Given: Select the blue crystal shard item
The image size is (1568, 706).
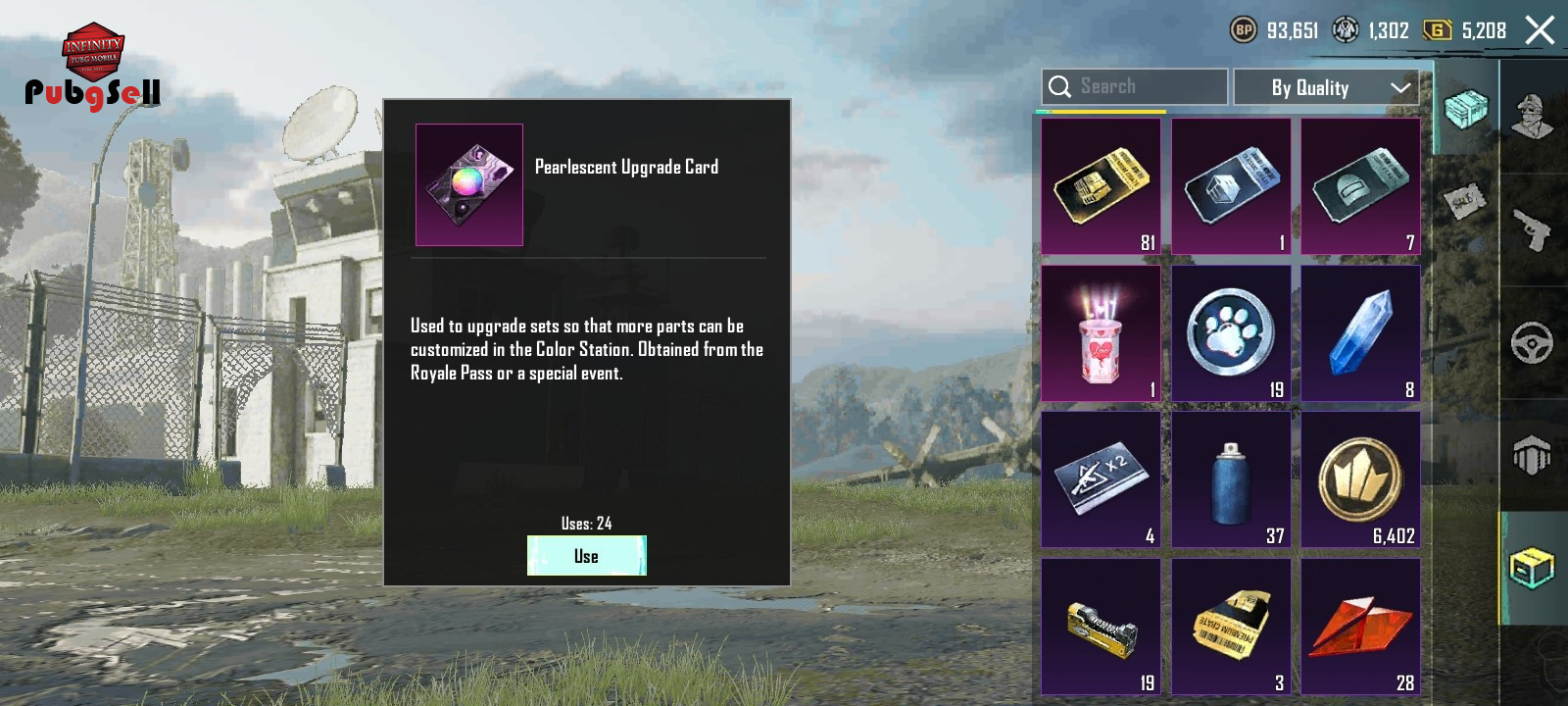Looking at the screenshot, I should pos(1360,333).
